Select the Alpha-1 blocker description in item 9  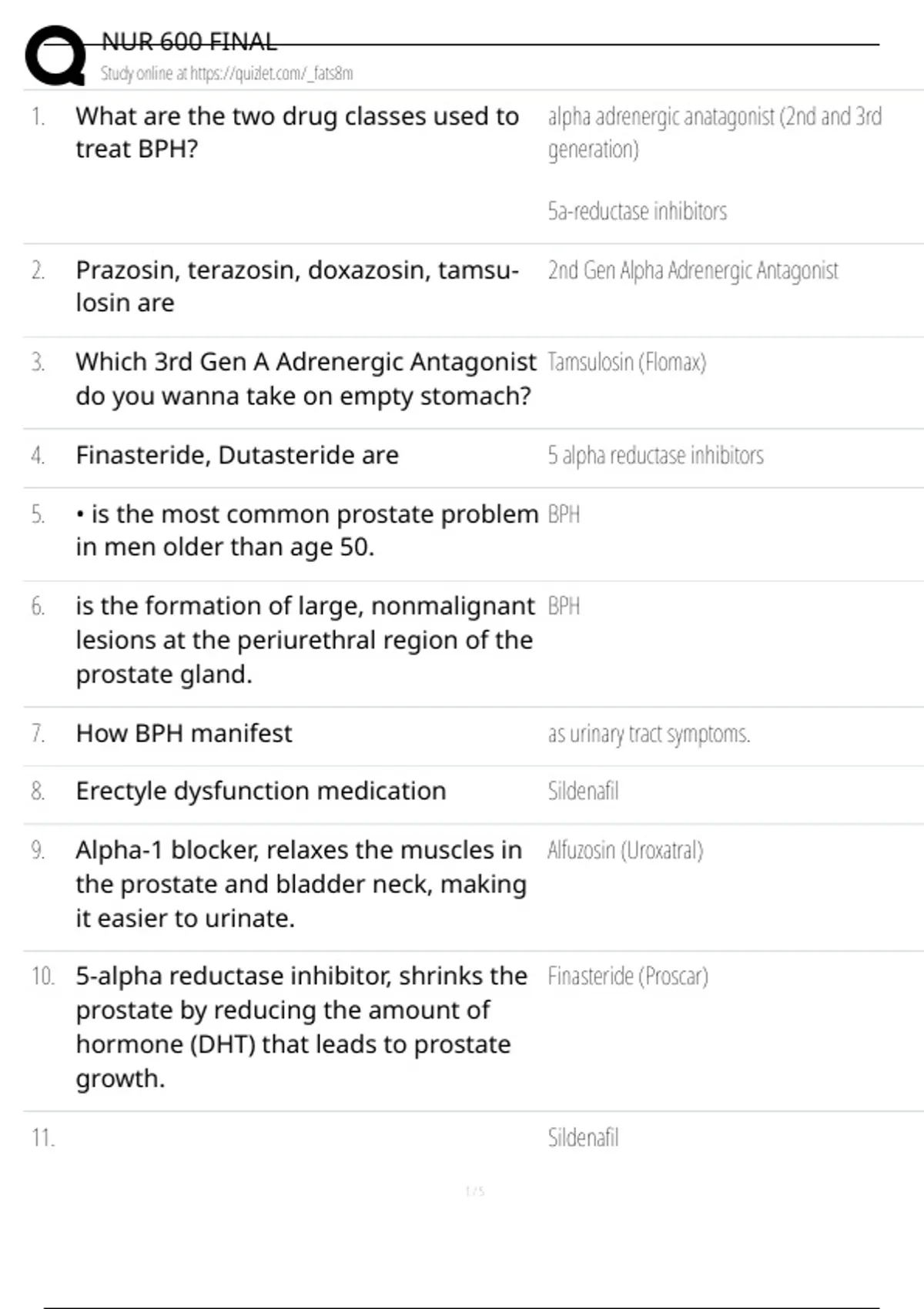click(300, 883)
